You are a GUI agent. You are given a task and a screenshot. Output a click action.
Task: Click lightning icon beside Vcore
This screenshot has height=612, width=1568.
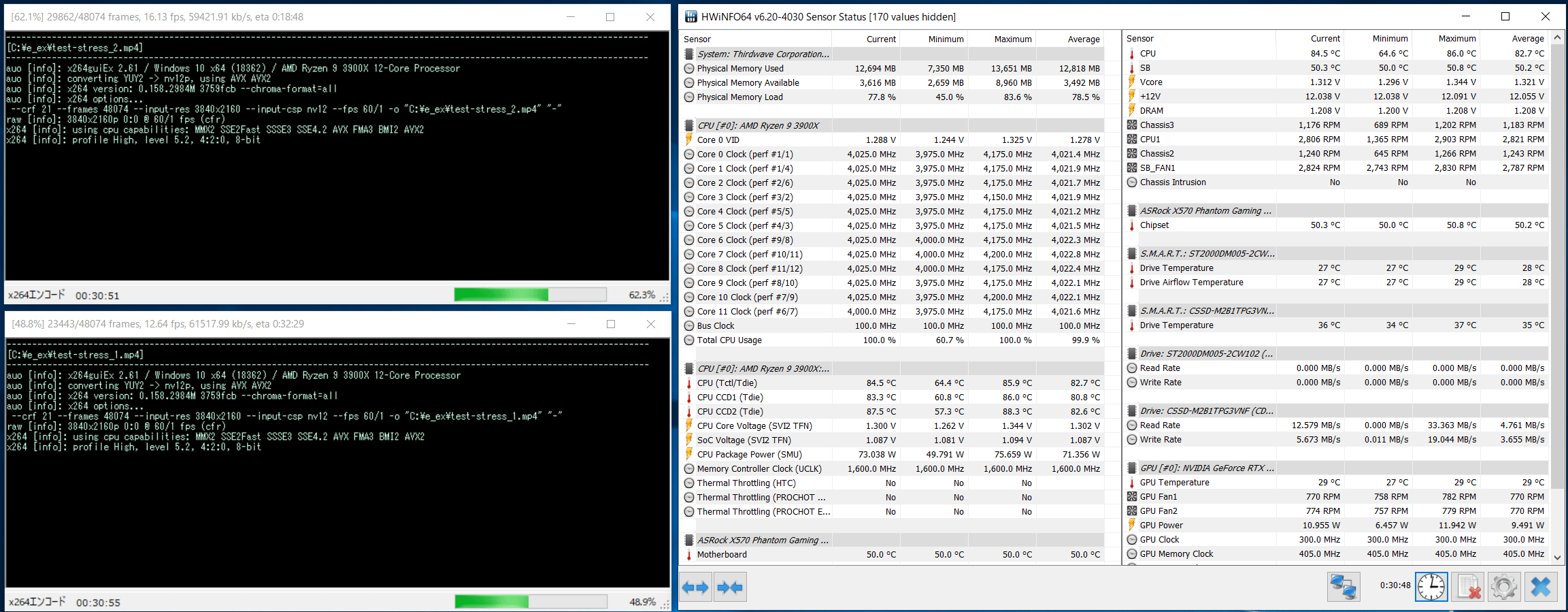click(x=1132, y=82)
